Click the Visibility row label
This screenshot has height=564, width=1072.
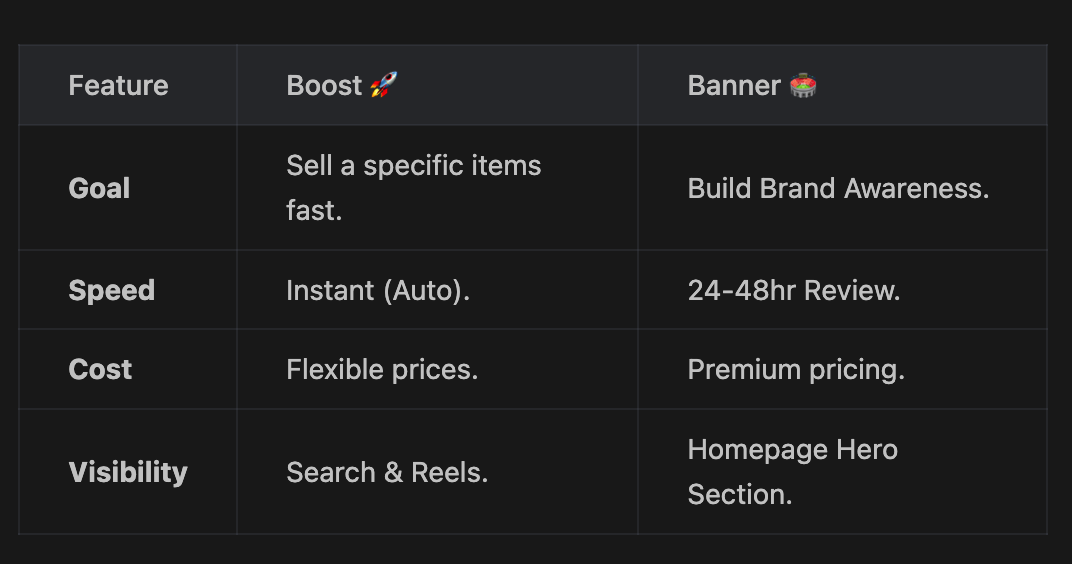pos(128,472)
